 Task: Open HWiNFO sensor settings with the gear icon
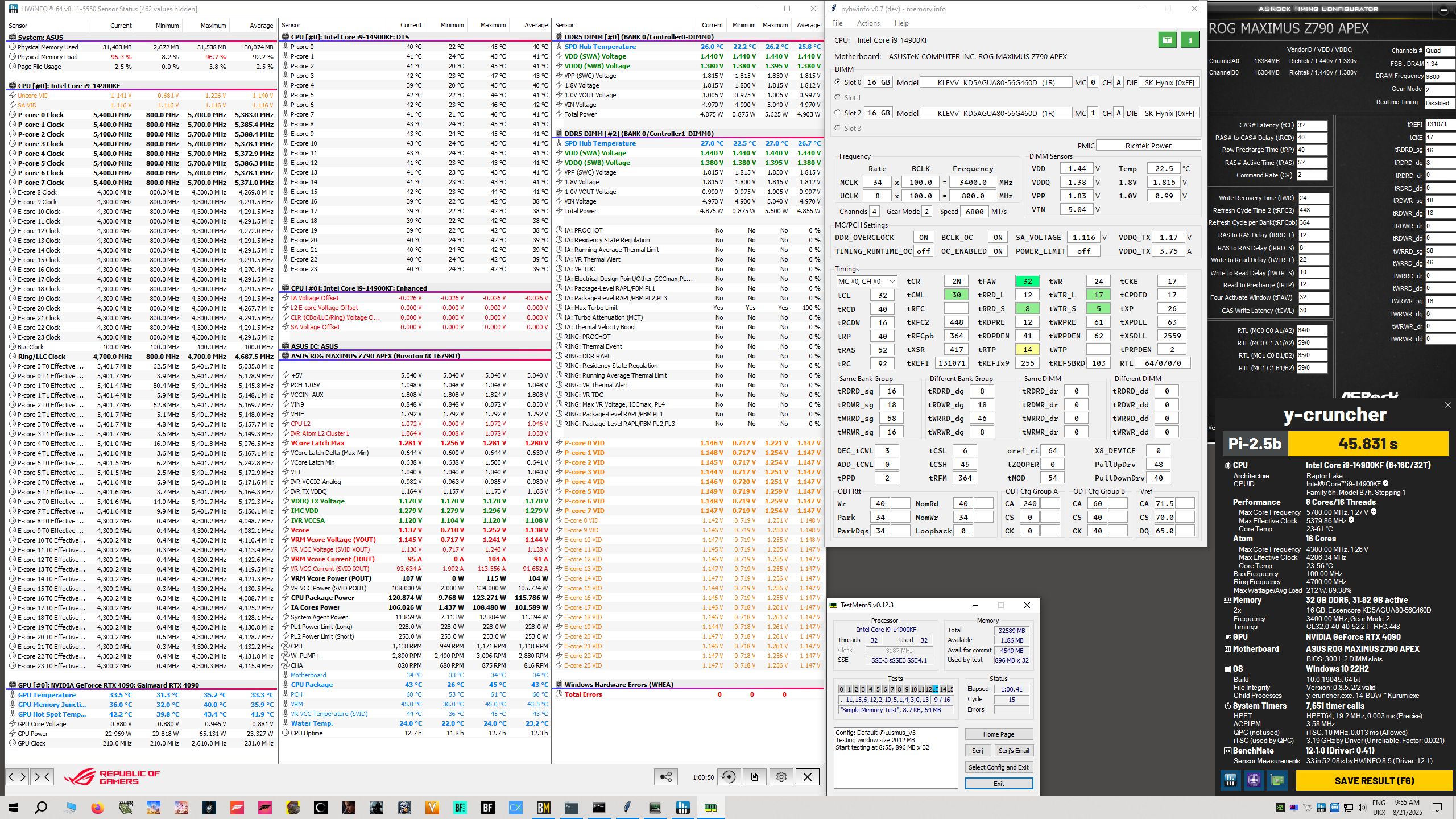781,777
